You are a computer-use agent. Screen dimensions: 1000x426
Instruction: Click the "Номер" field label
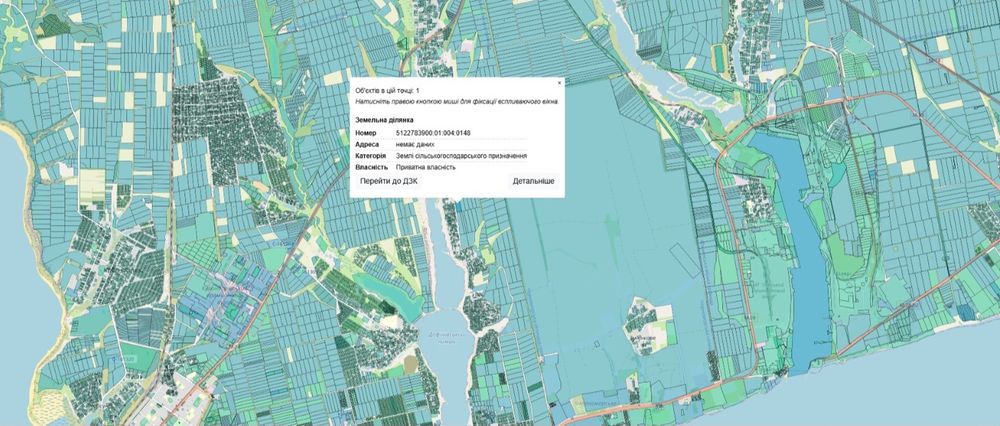pyautogui.click(x=365, y=133)
